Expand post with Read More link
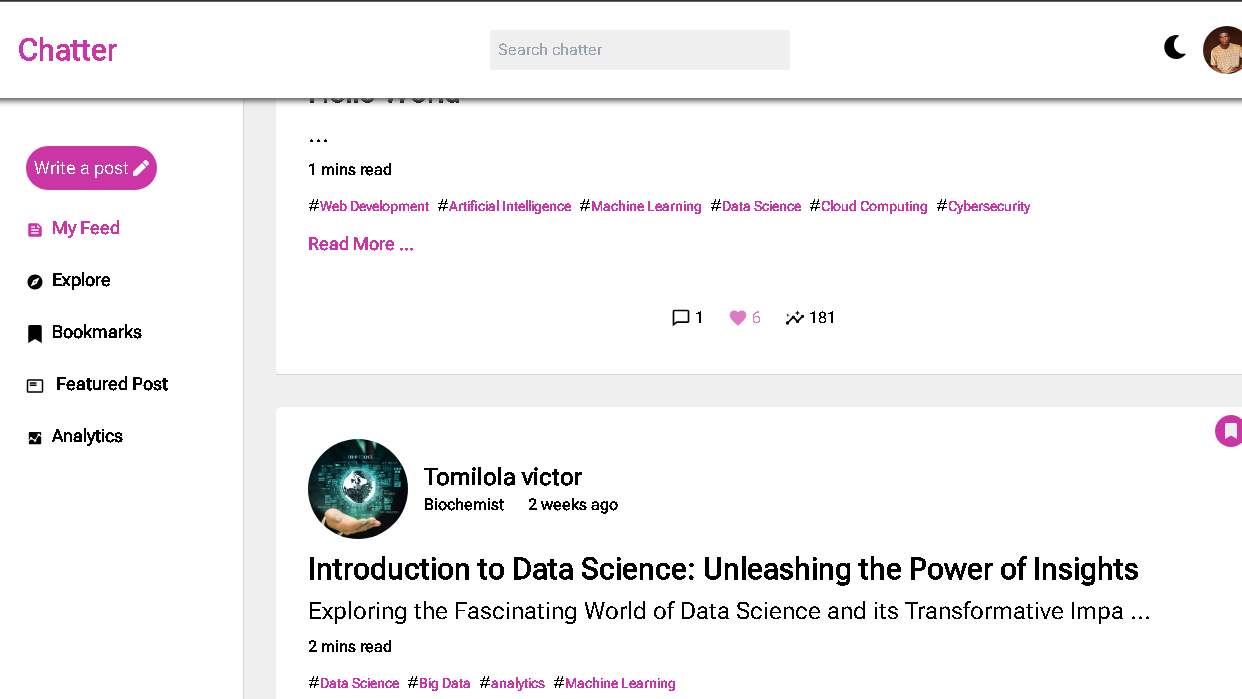1242x699 pixels. (x=360, y=244)
